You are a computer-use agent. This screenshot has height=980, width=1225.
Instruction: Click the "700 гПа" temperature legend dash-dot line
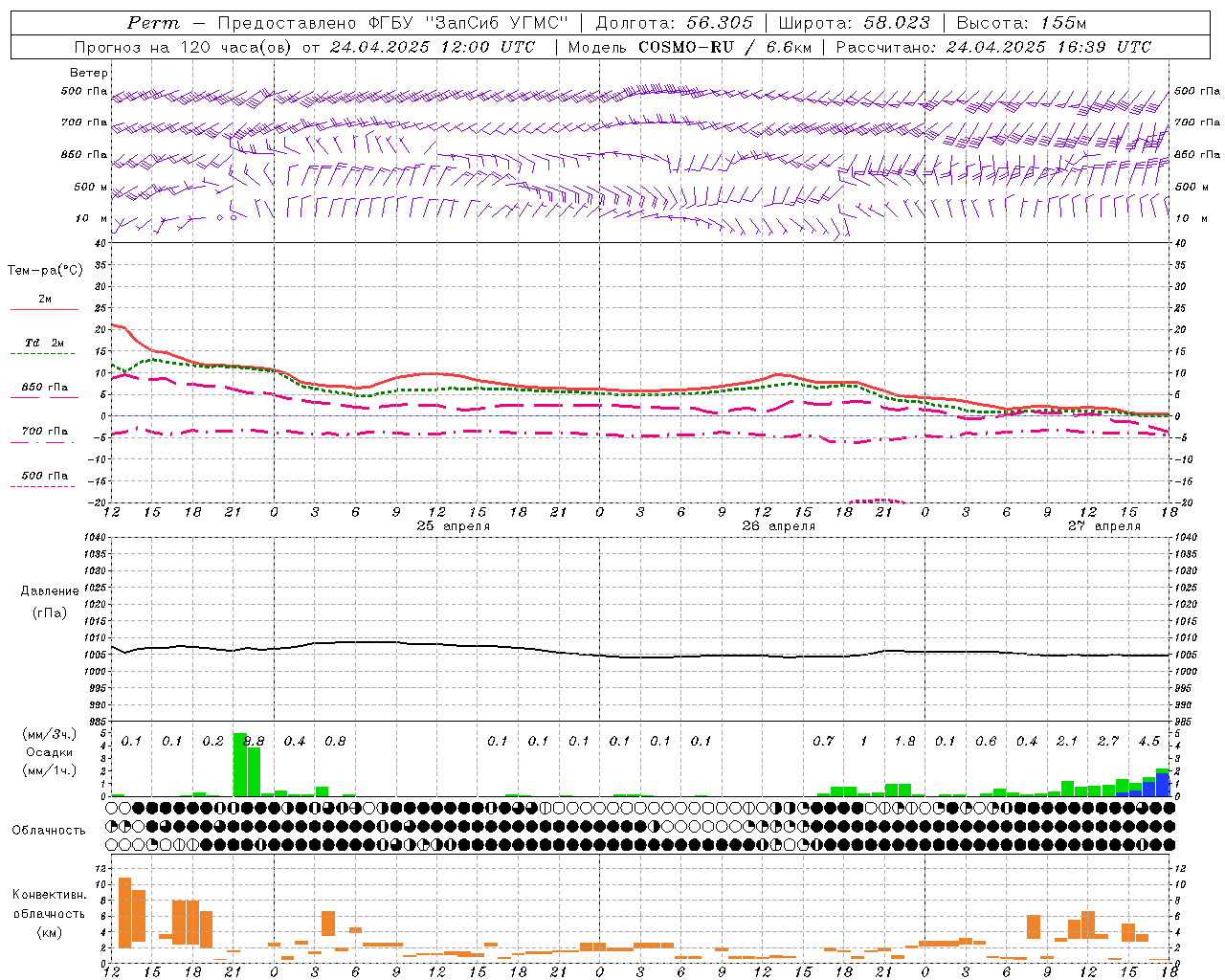(x=43, y=443)
